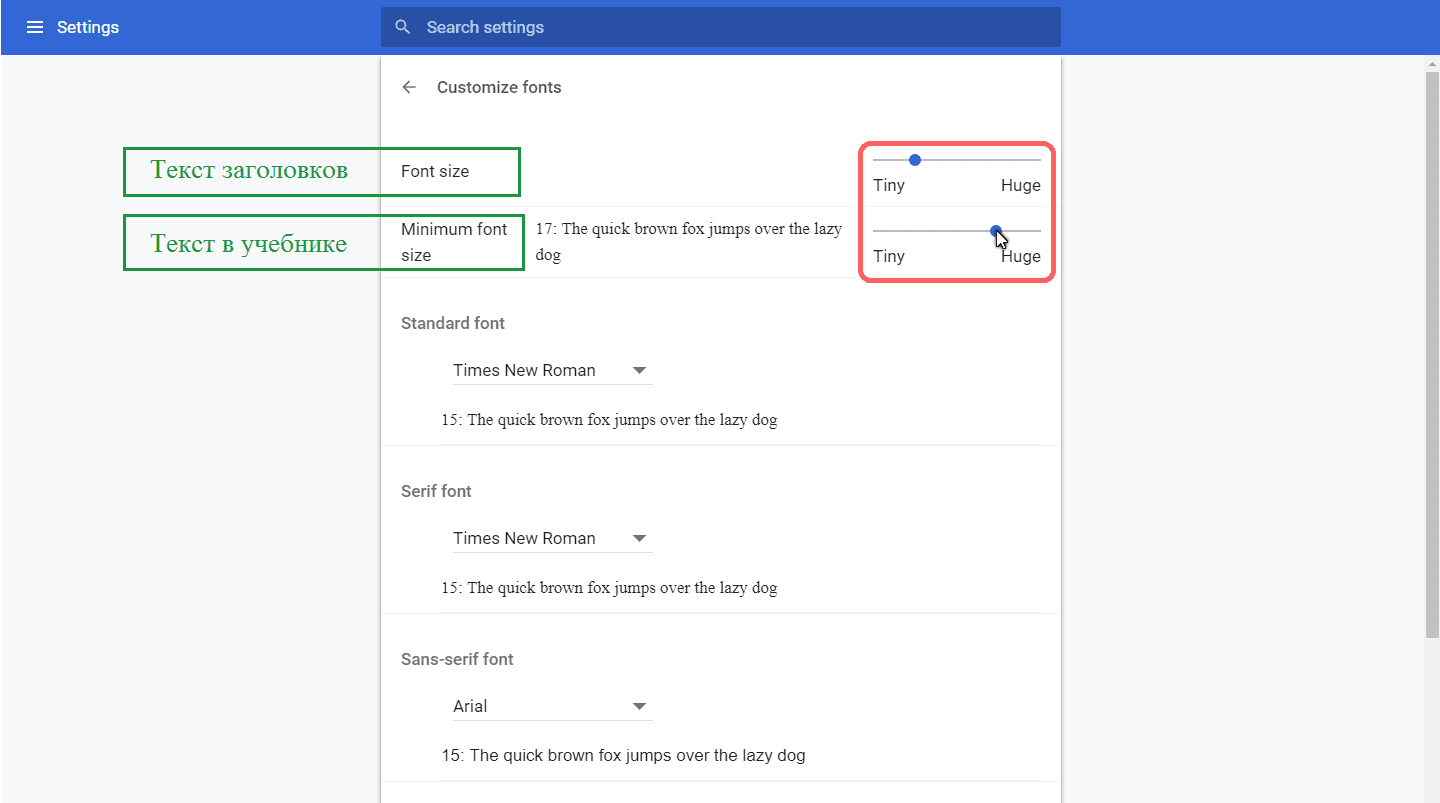Click the Serif font dropdown arrow
1440x803 pixels.
coord(640,539)
